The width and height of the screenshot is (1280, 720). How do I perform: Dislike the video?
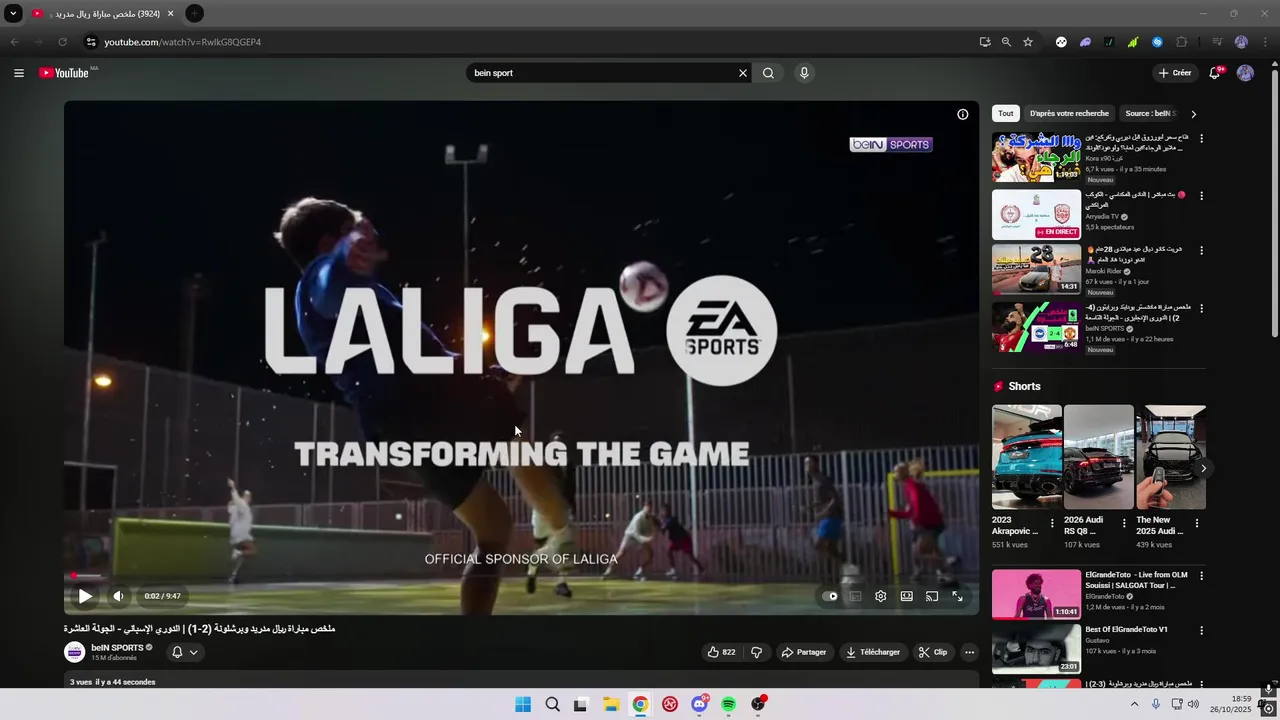[x=756, y=652]
